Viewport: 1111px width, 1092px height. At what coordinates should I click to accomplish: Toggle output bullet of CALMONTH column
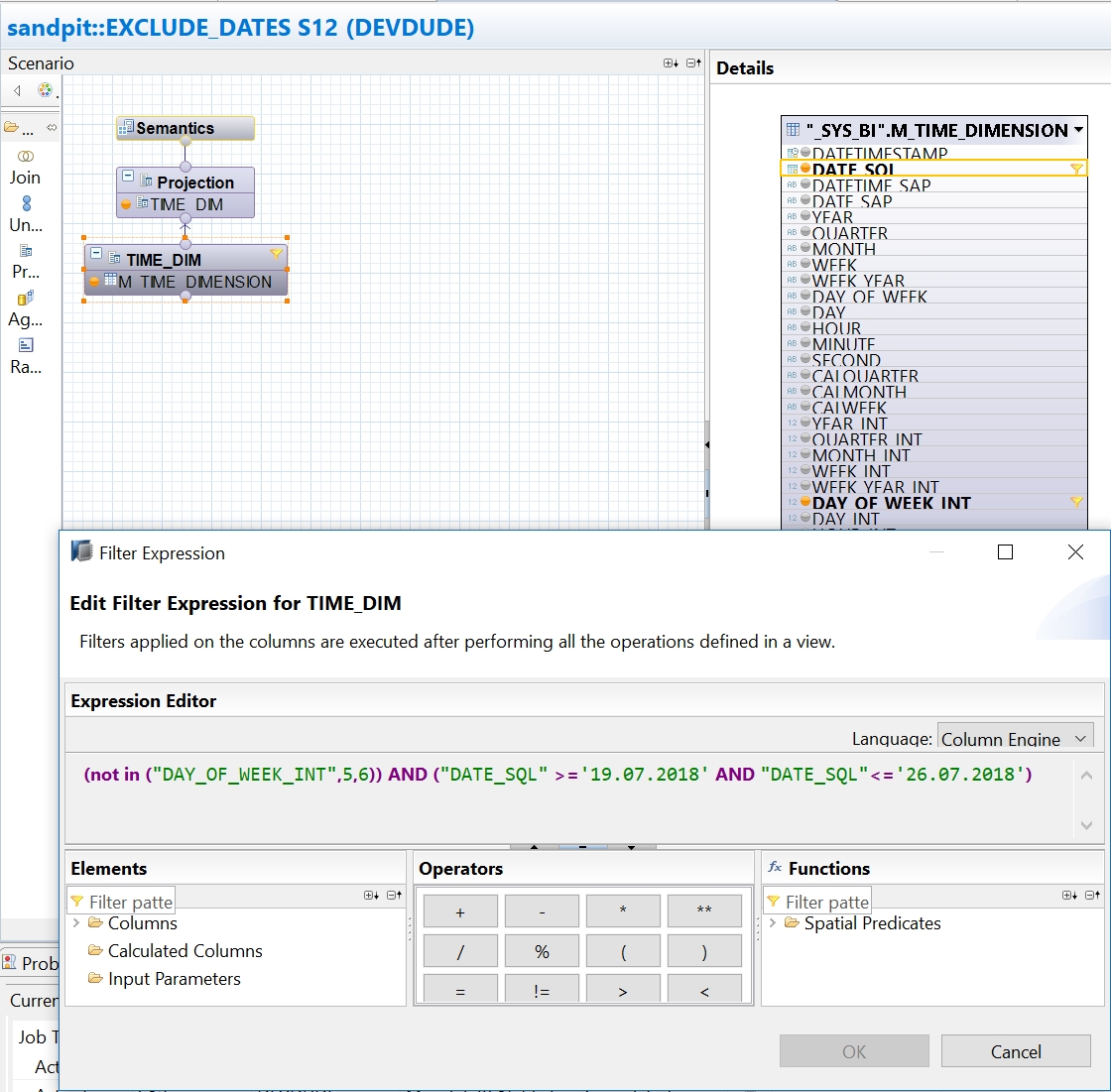804,391
